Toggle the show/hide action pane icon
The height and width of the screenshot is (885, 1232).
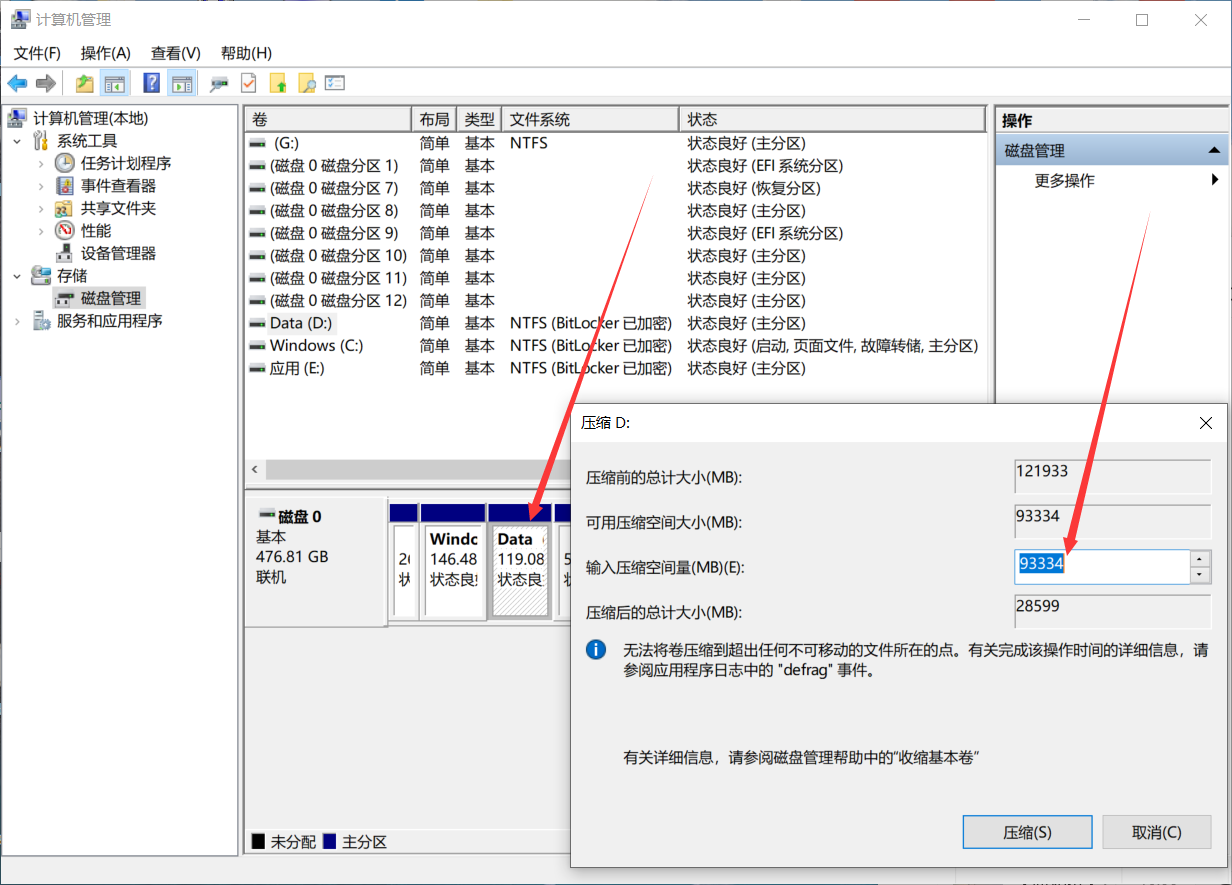pos(184,82)
